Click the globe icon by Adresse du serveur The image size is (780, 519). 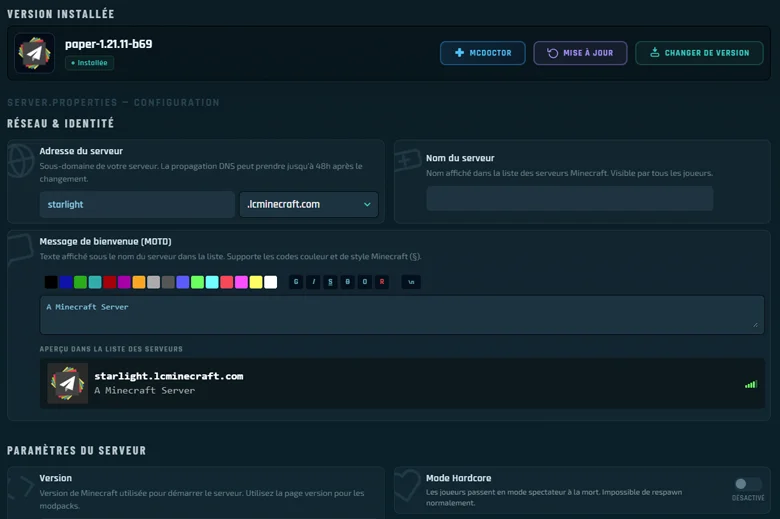click(21, 160)
